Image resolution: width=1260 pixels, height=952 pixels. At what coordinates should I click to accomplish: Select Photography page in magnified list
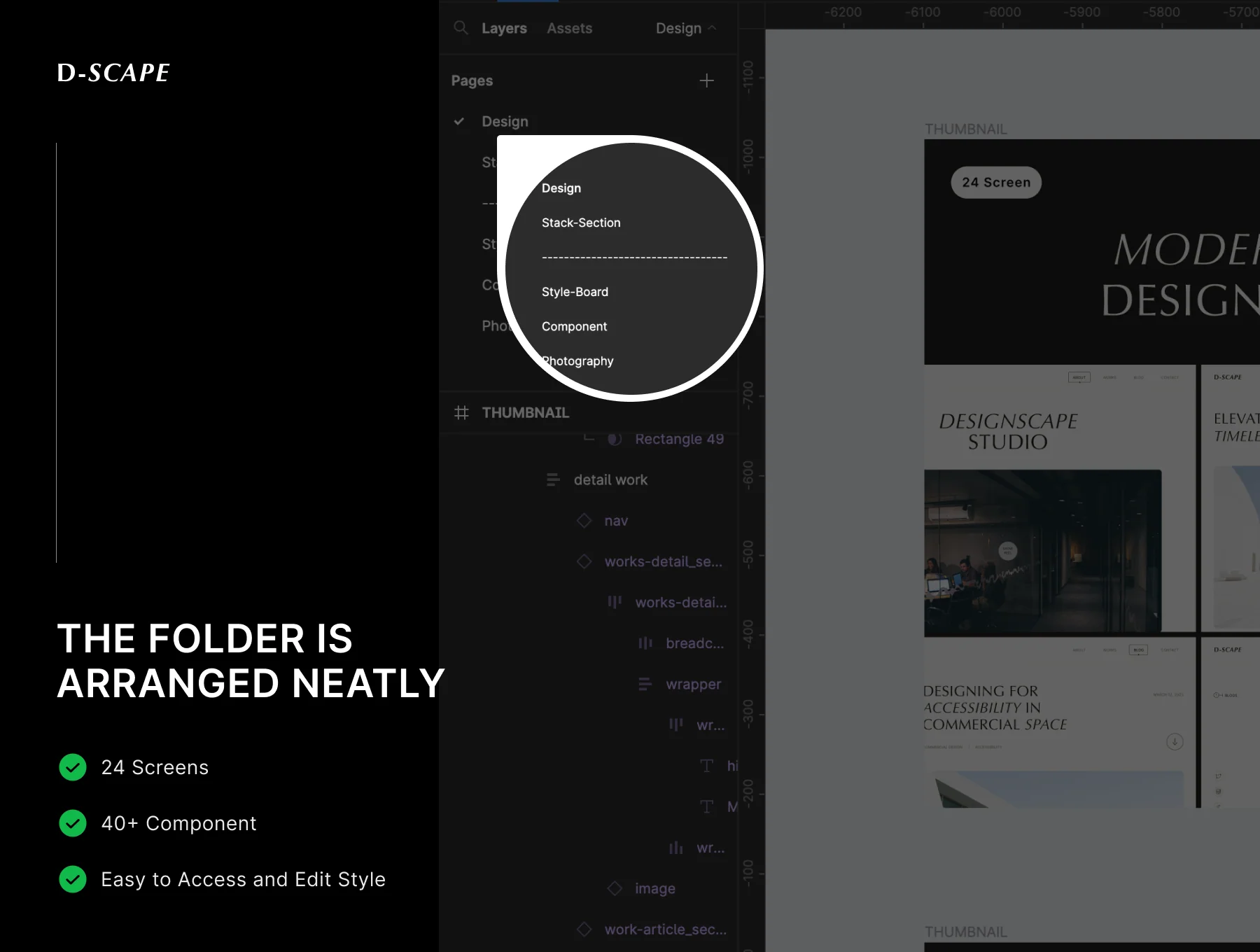point(577,360)
